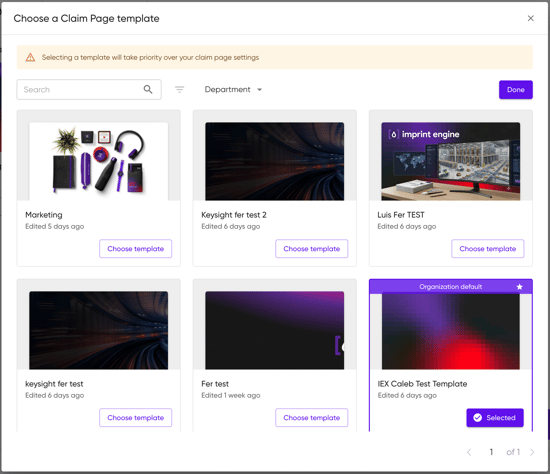Viewport: 550px width, 474px height.
Task: Open the imprint engine thumbnail image
Action: point(451,161)
